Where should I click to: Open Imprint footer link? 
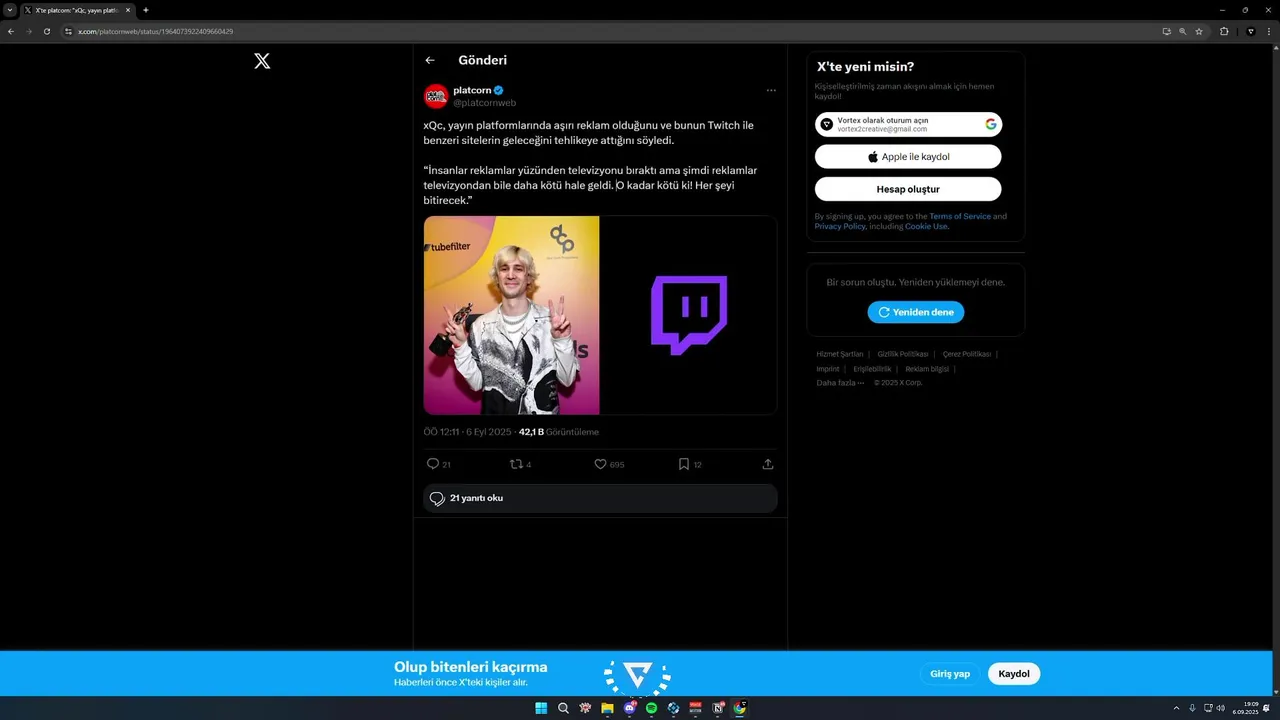pos(828,369)
